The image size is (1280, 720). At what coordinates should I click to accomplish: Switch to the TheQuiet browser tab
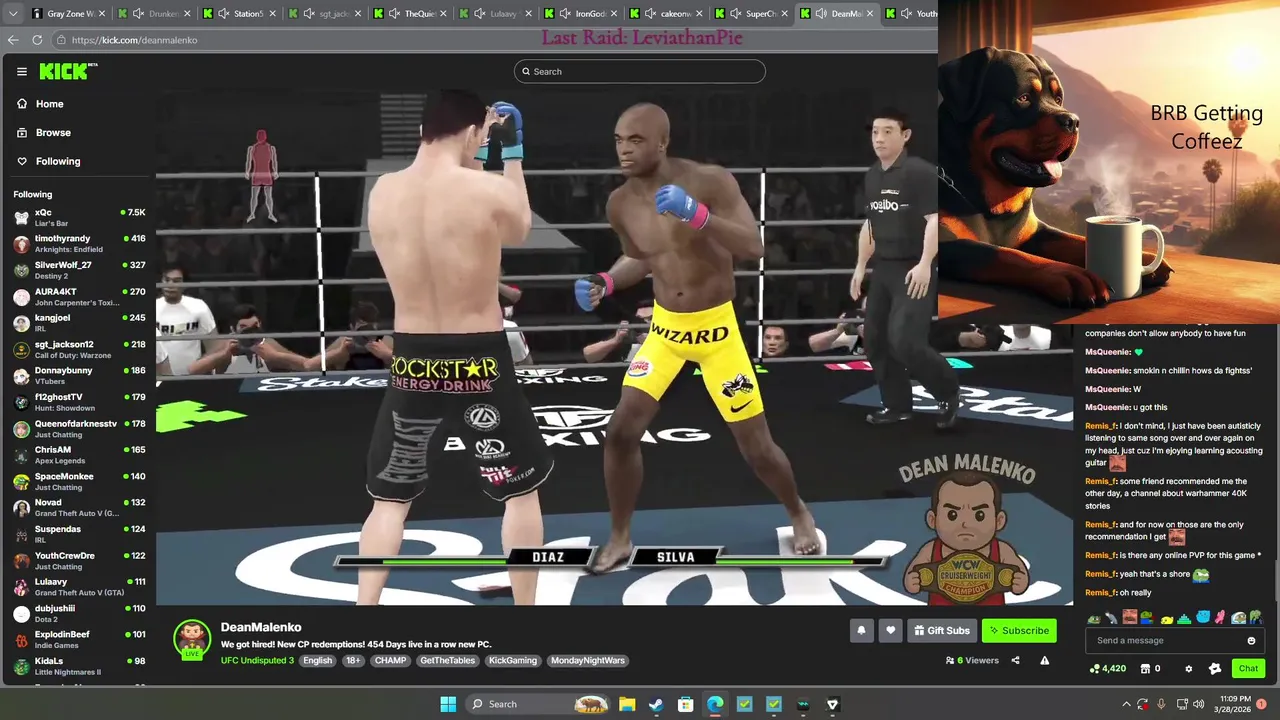[411, 14]
